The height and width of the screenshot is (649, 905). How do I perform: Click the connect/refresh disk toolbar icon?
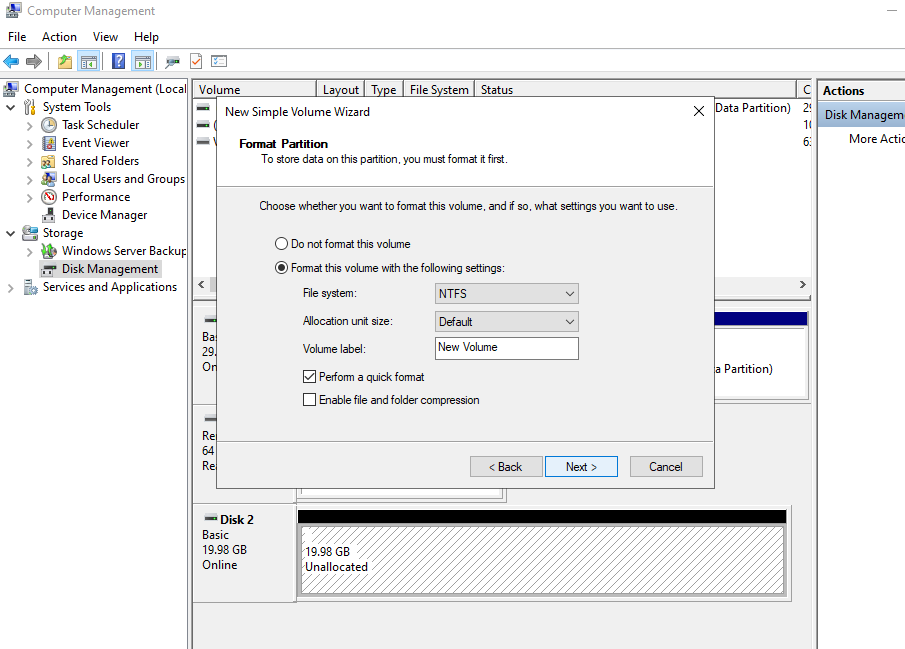coord(172,61)
